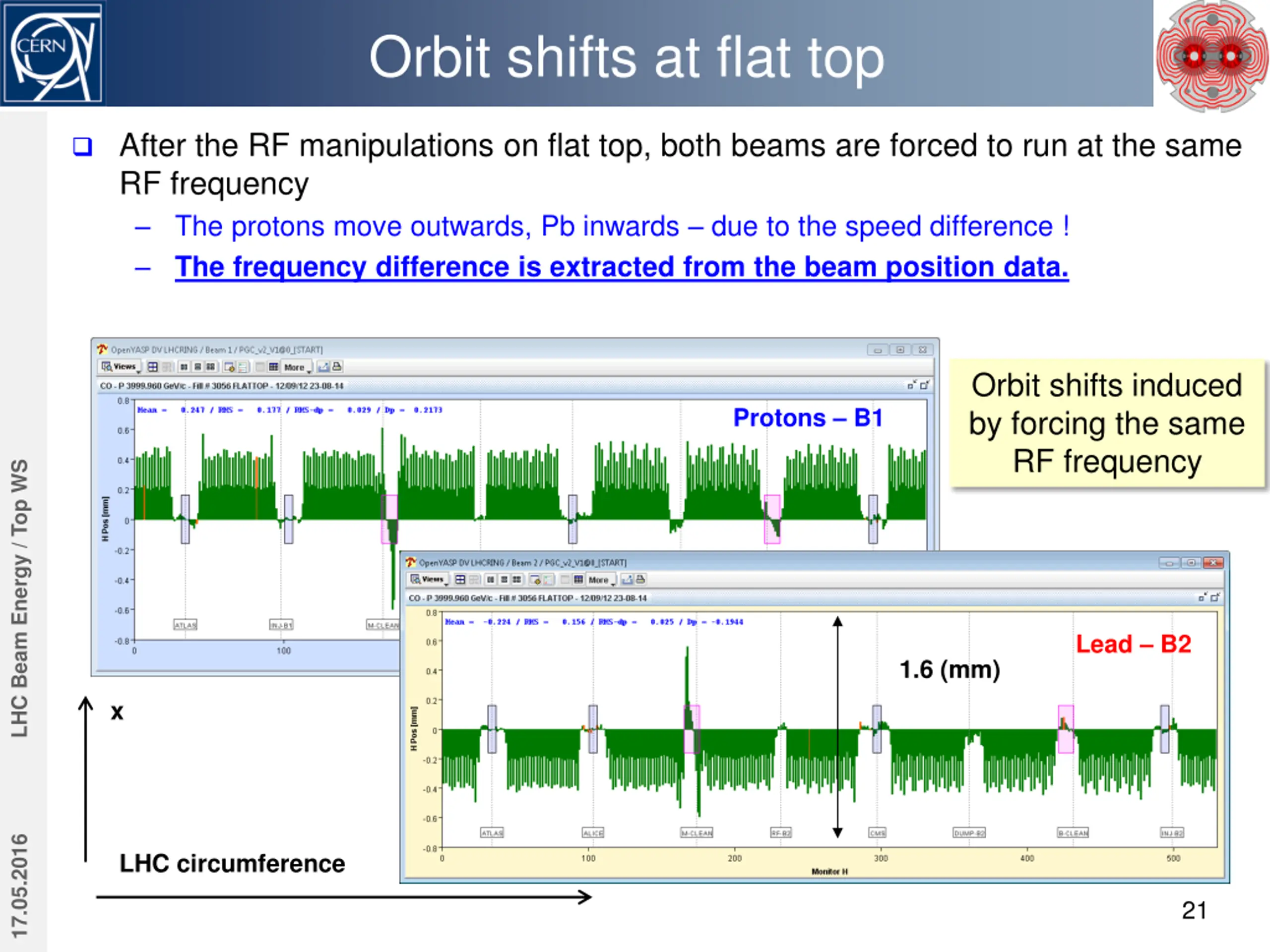Click the four-pane grid layout icon in Beam 1
The width and height of the screenshot is (1270, 952).
(x=153, y=367)
